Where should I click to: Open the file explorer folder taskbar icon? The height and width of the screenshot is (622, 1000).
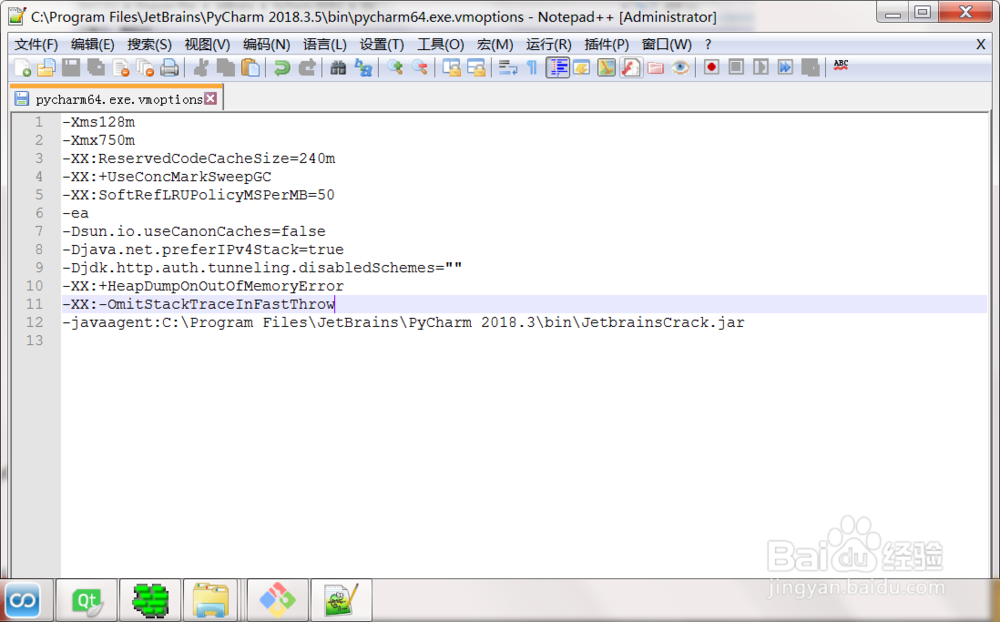pyautogui.click(x=210, y=600)
